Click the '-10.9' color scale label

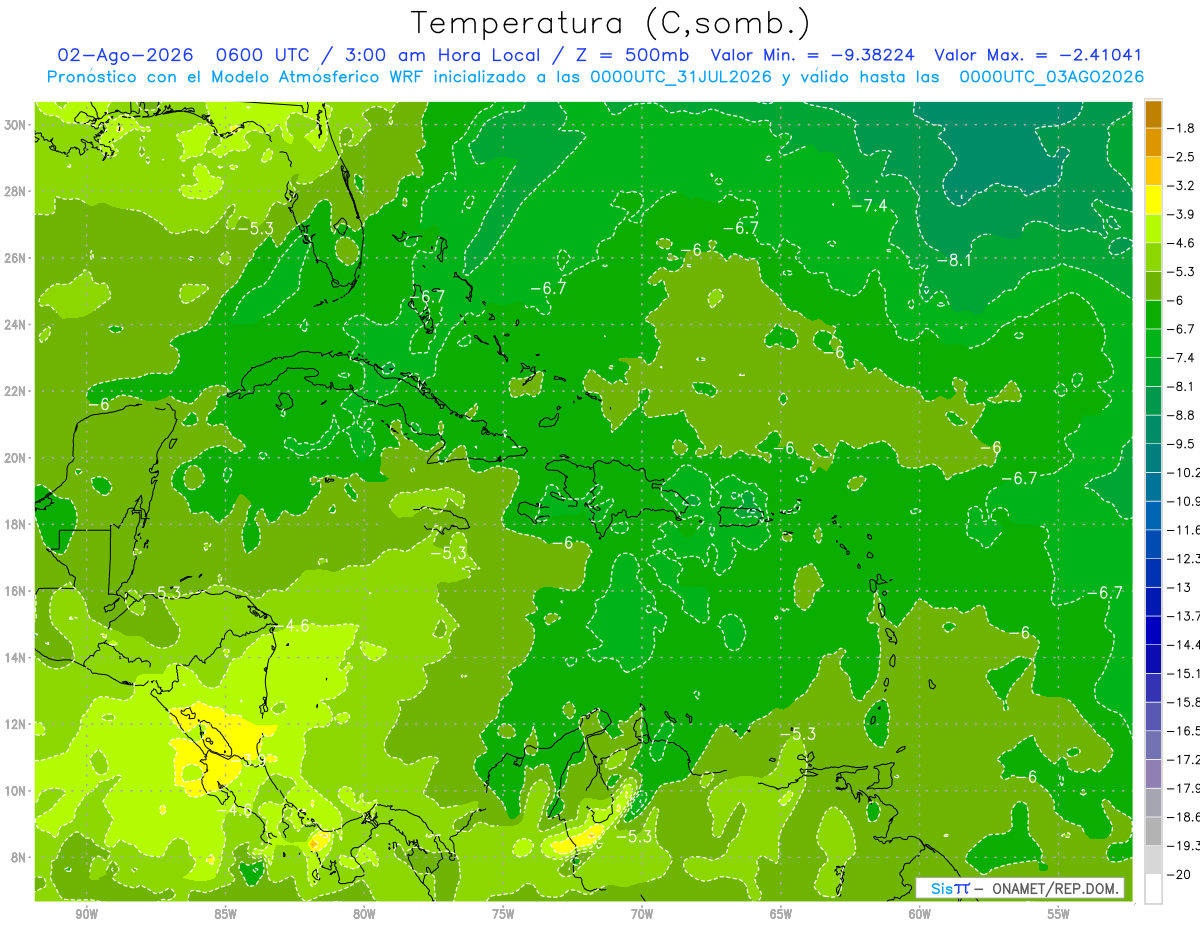tap(1182, 500)
